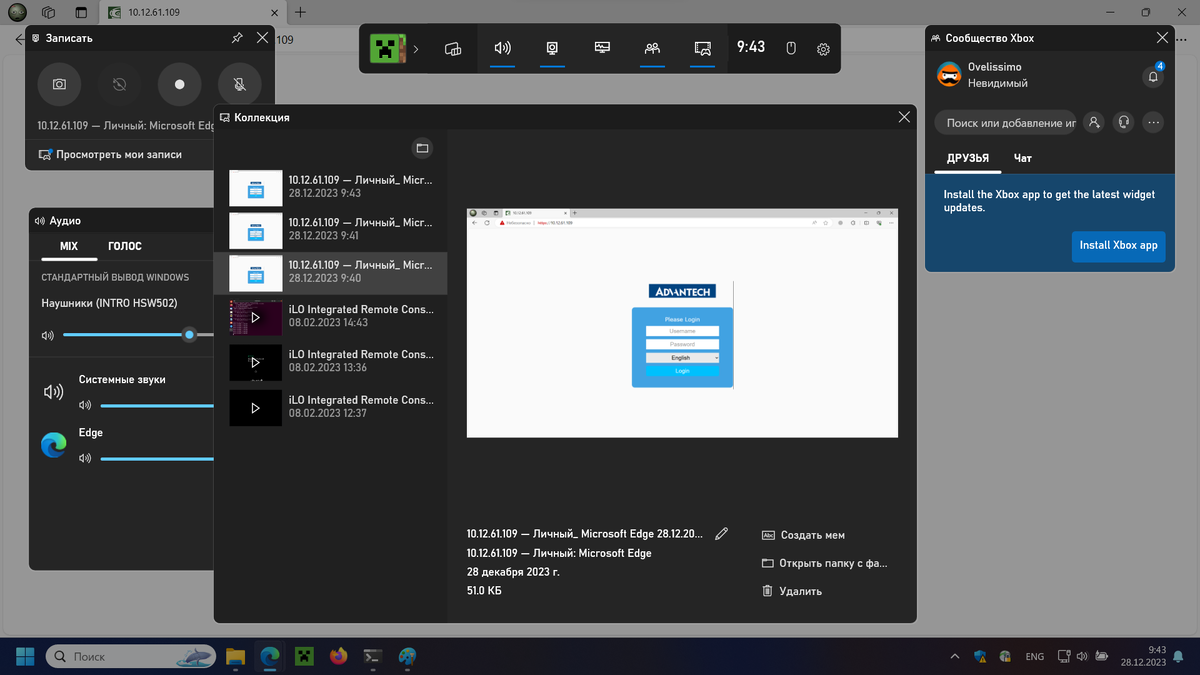
Task: Click the mouse click-through icon in Game Bar
Action: click(790, 48)
